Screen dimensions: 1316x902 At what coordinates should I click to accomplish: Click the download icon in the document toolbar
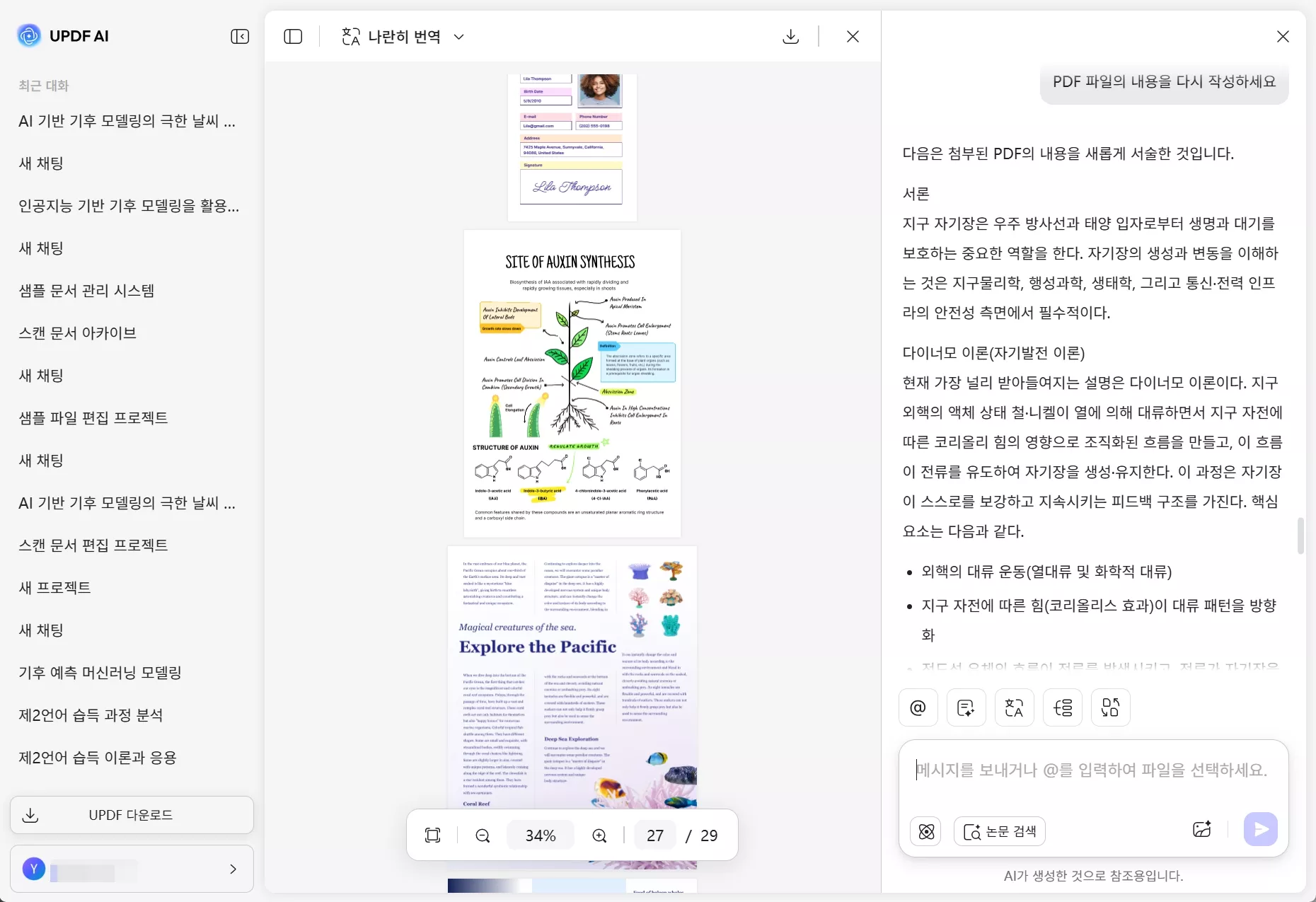(x=790, y=36)
